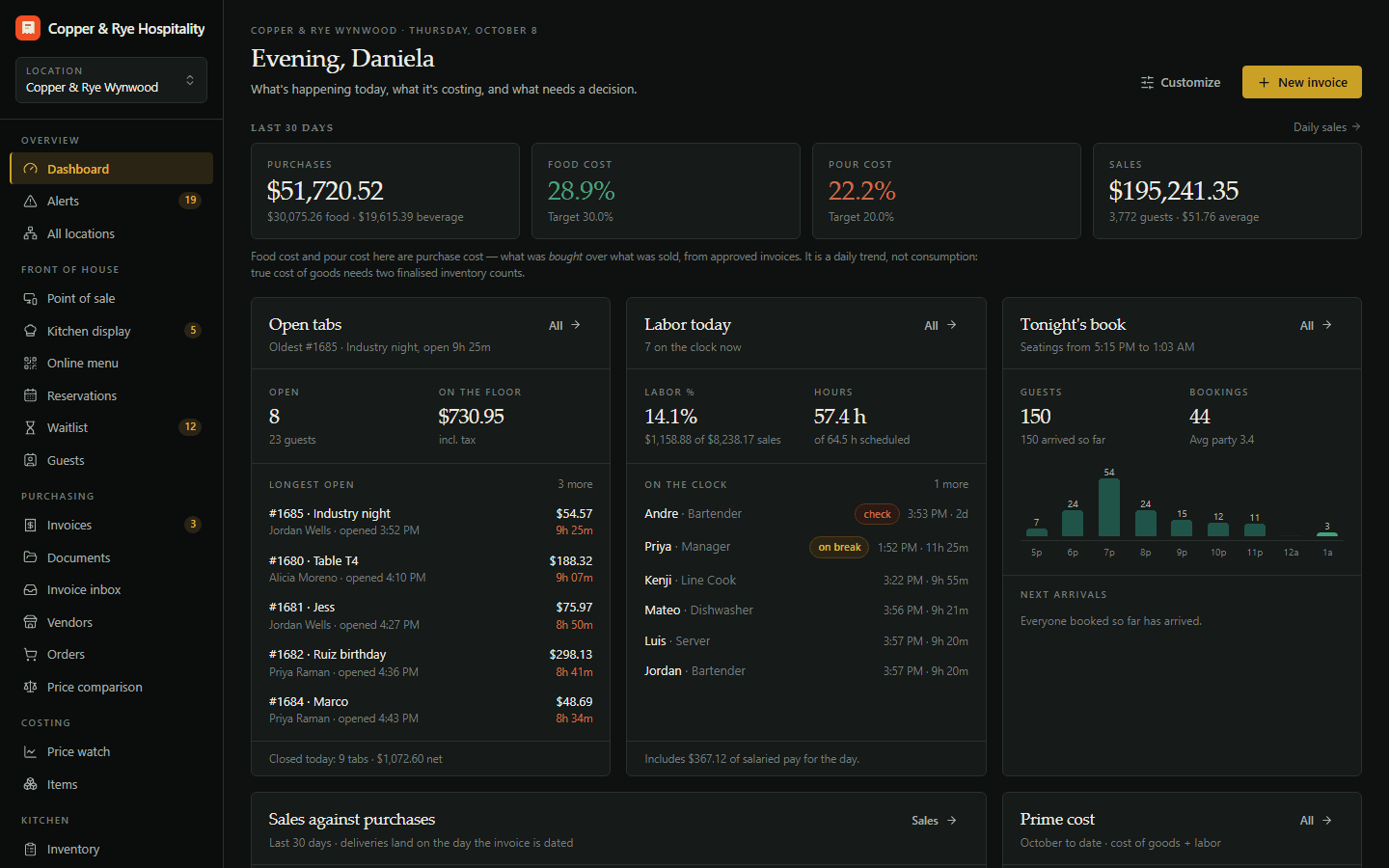1389x868 pixels.
Task: Select Luis Server row
Action: (806, 641)
